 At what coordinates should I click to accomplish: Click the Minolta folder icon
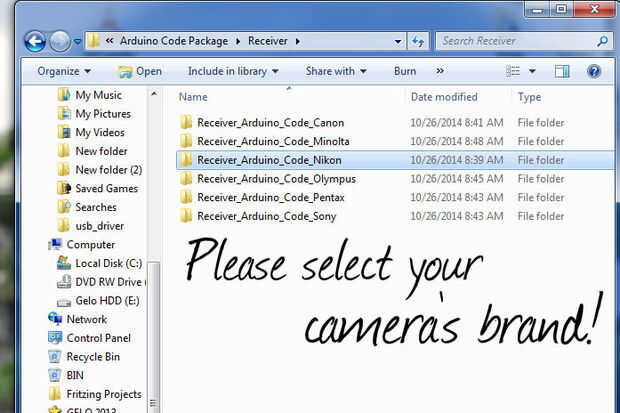tap(186, 141)
